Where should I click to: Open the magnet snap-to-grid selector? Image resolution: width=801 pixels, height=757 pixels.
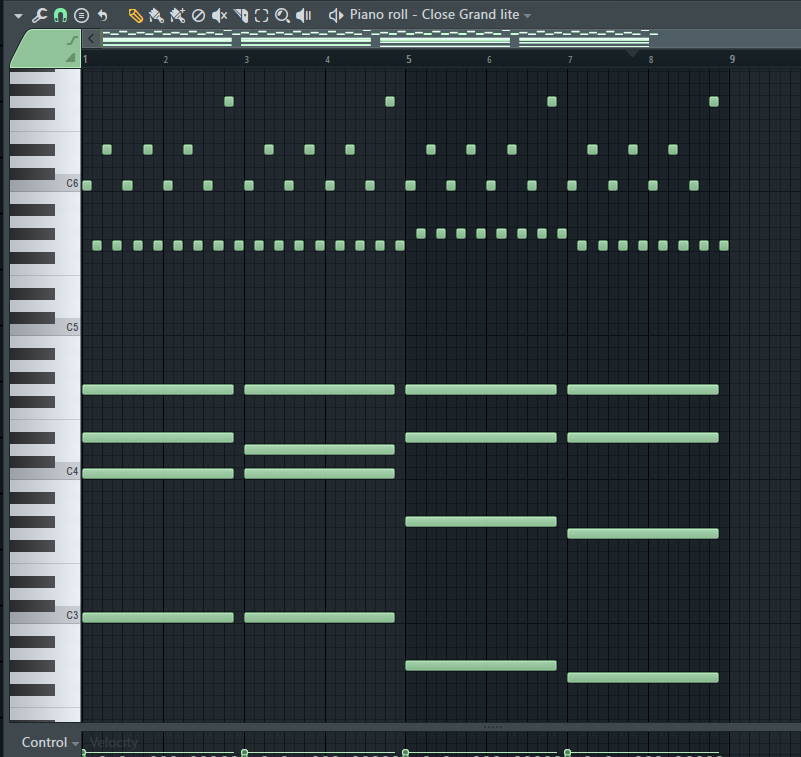pyautogui.click(x=60, y=15)
